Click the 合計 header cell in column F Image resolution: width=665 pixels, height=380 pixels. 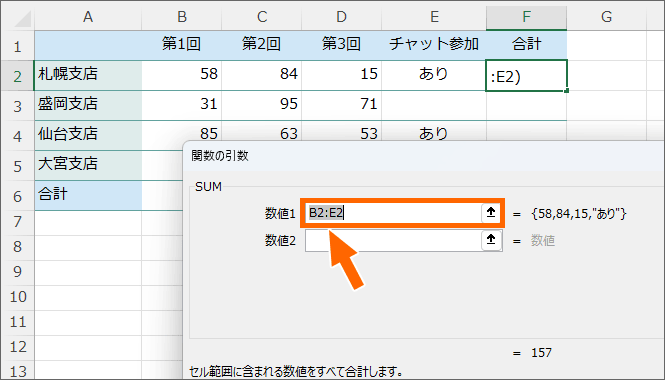click(x=526, y=45)
